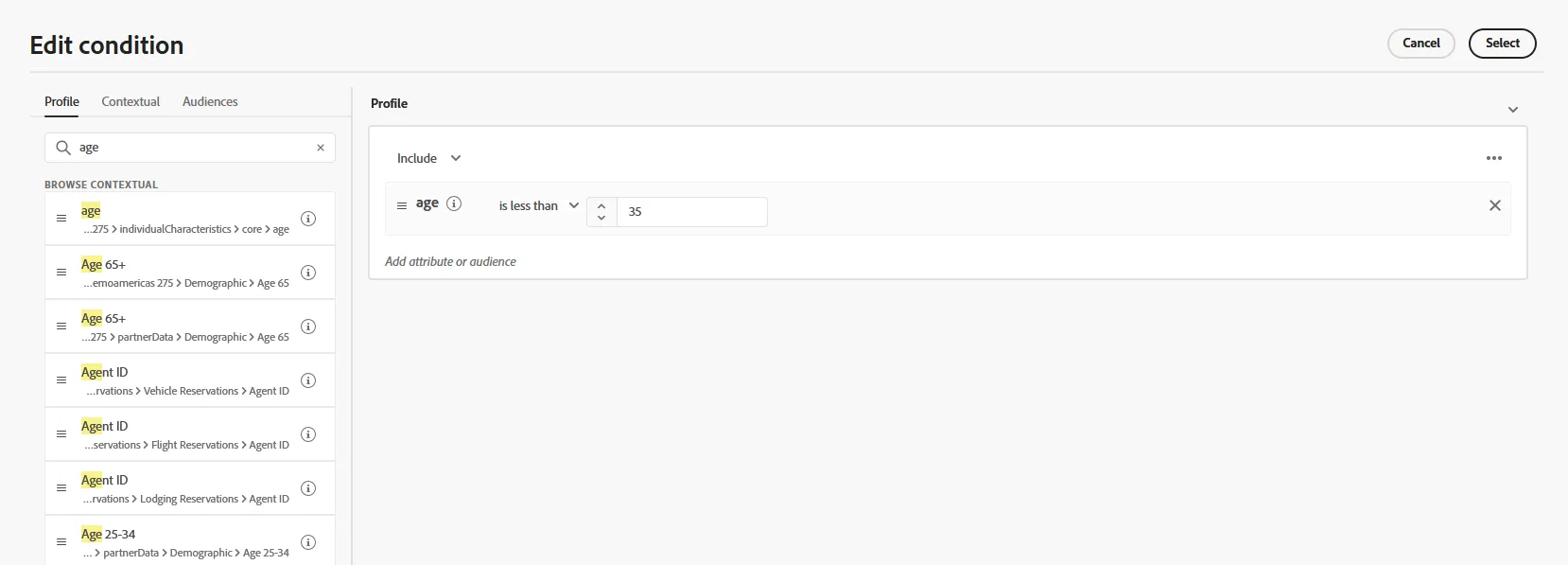Switch to the Contextual tab
Viewport: 1568px width, 565px height.
pos(131,101)
